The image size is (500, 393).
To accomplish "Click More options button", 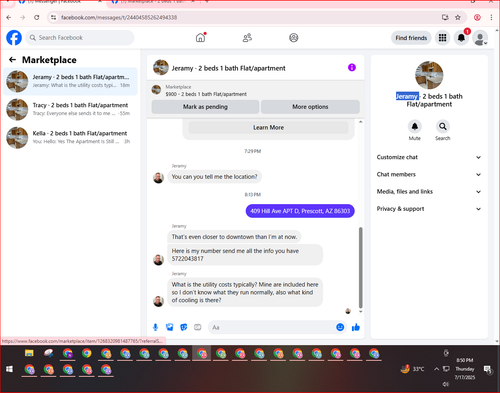I will [x=310, y=107].
